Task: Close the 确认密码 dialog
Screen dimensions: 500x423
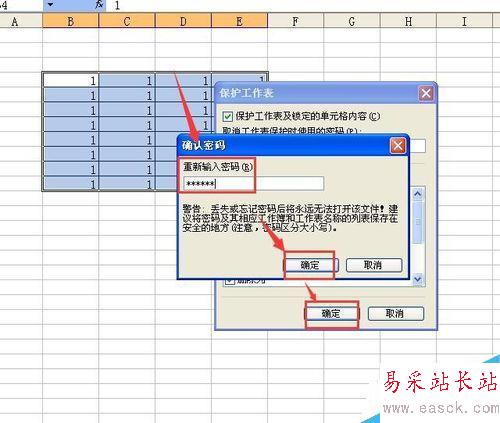Action: [x=398, y=146]
